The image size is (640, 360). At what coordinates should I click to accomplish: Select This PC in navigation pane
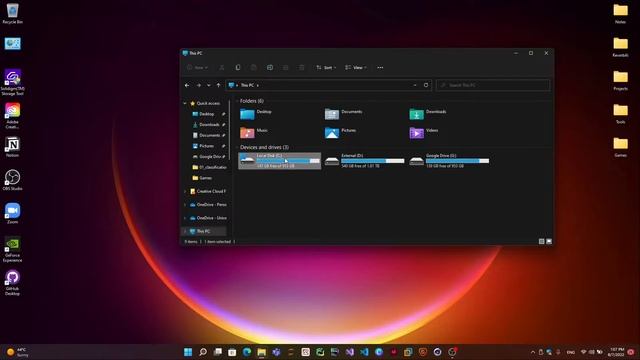[203, 231]
